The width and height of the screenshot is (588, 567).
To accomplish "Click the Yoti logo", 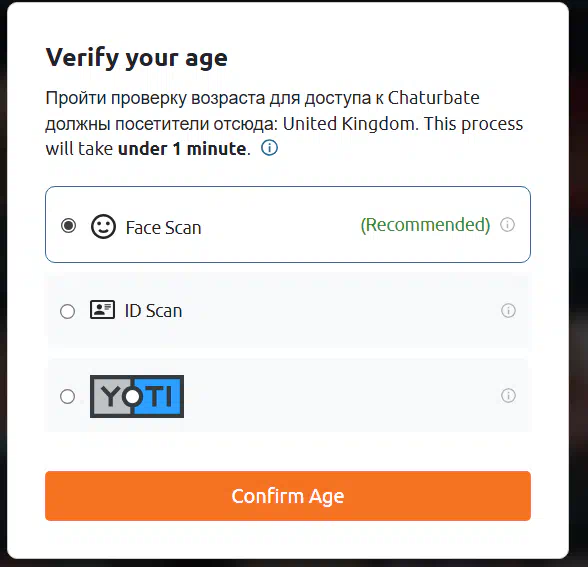I will coord(137,396).
